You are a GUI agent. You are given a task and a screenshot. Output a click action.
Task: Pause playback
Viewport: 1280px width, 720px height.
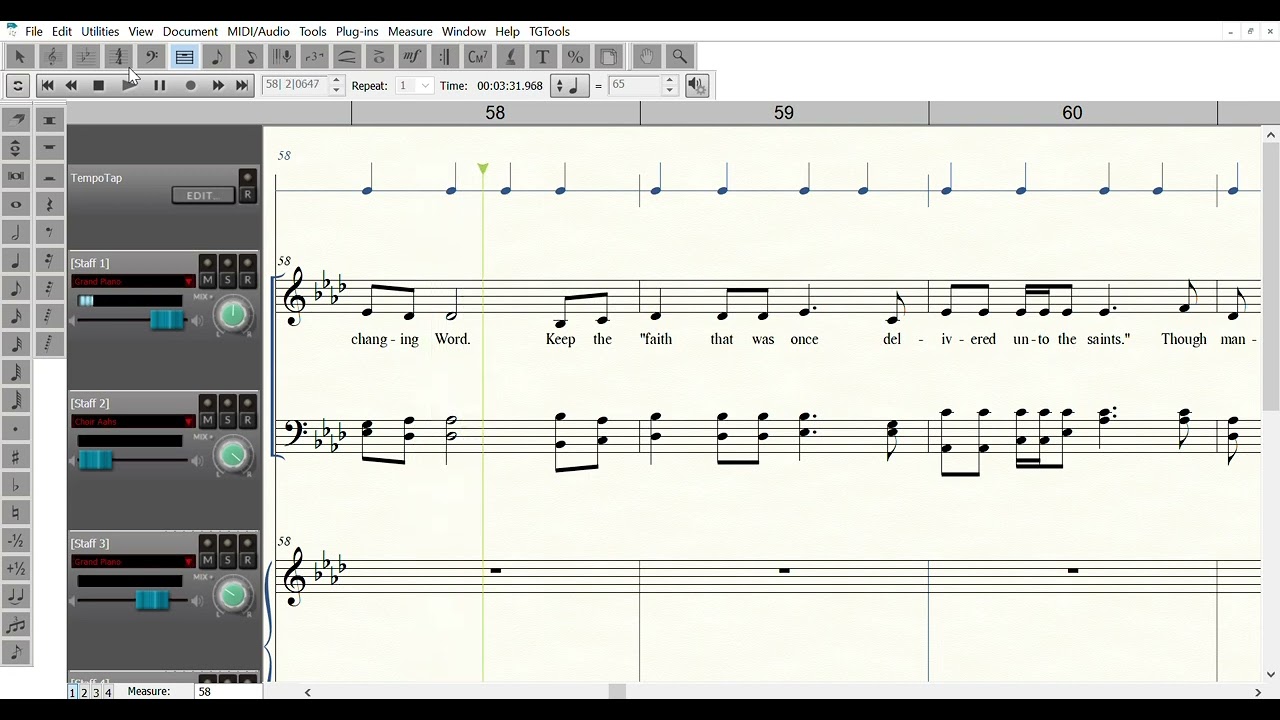(159, 86)
